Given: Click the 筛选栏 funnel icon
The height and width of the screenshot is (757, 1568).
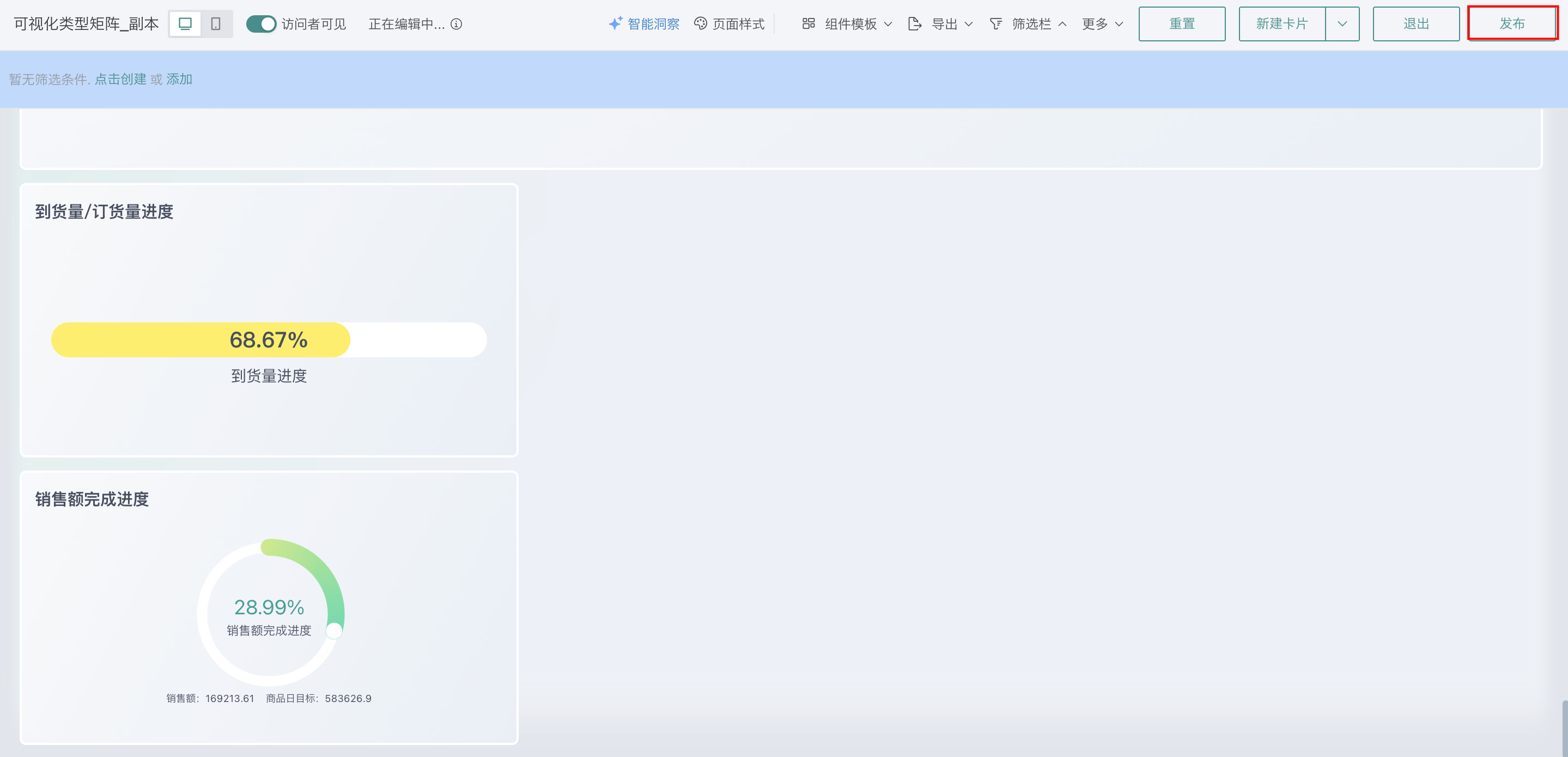Looking at the screenshot, I should tap(996, 24).
